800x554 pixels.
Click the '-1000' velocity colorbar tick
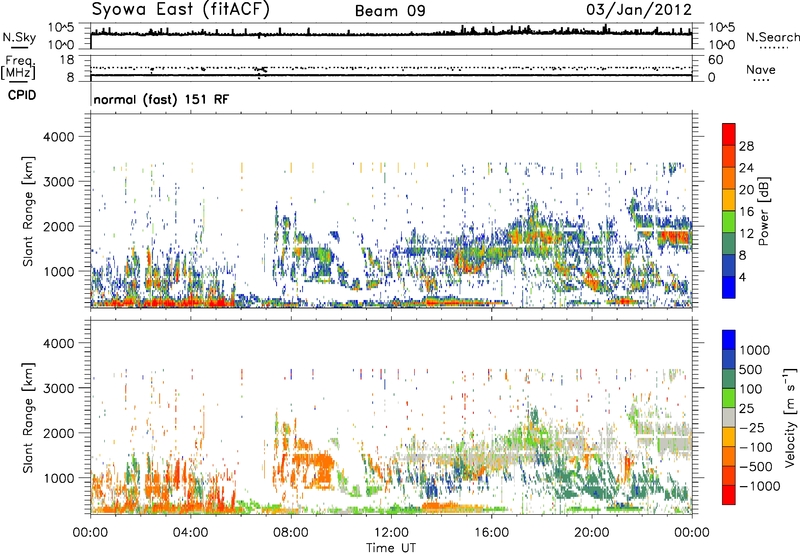(760, 486)
